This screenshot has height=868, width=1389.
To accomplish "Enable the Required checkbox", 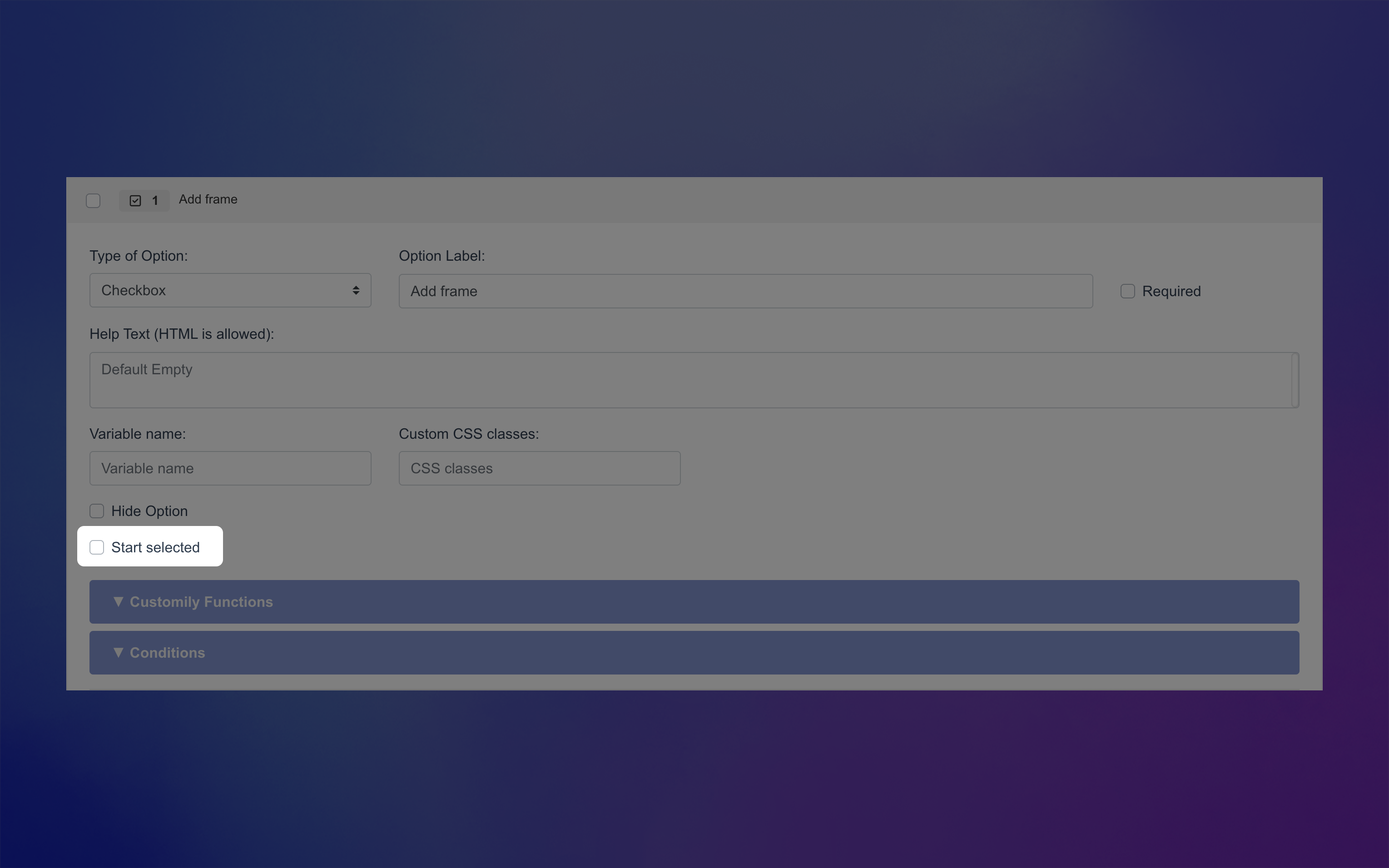I will [1127, 291].
